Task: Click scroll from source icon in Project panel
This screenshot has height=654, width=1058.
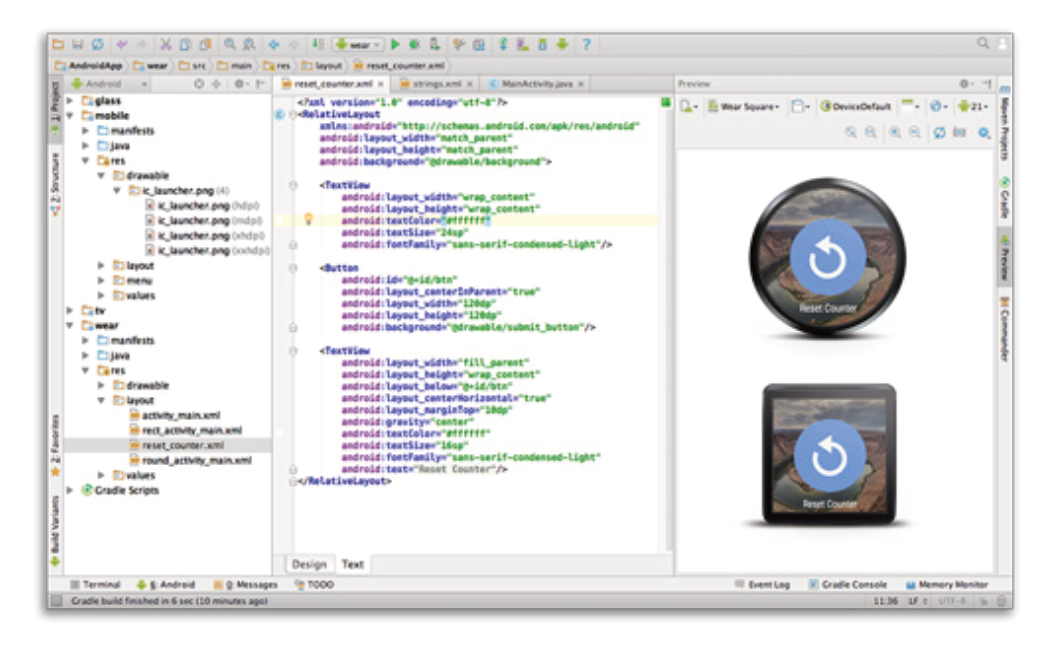Action: [x=198, y=84]
